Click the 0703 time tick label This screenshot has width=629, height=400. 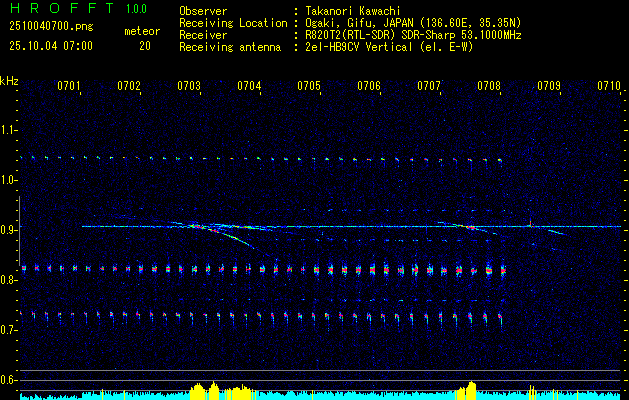189,87
